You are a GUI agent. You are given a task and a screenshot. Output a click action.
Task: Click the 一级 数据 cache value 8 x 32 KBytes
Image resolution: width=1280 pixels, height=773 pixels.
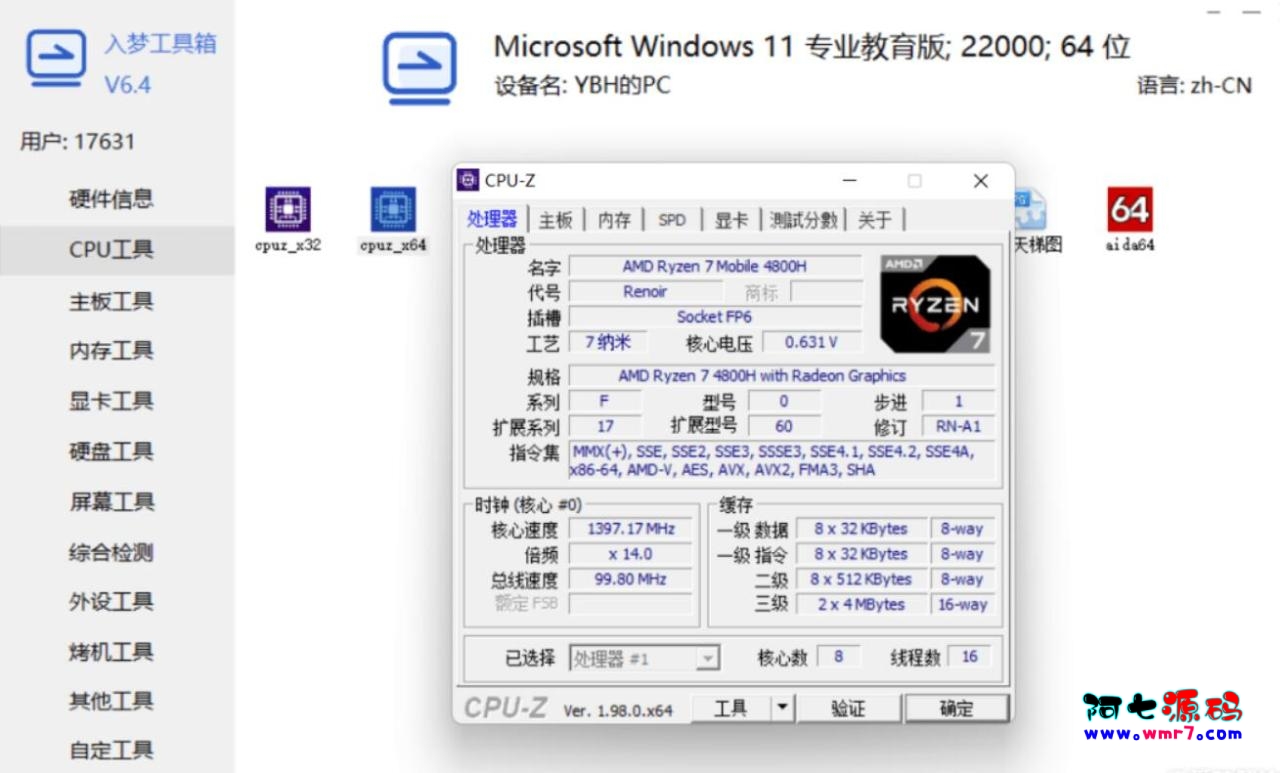point(860,528)
